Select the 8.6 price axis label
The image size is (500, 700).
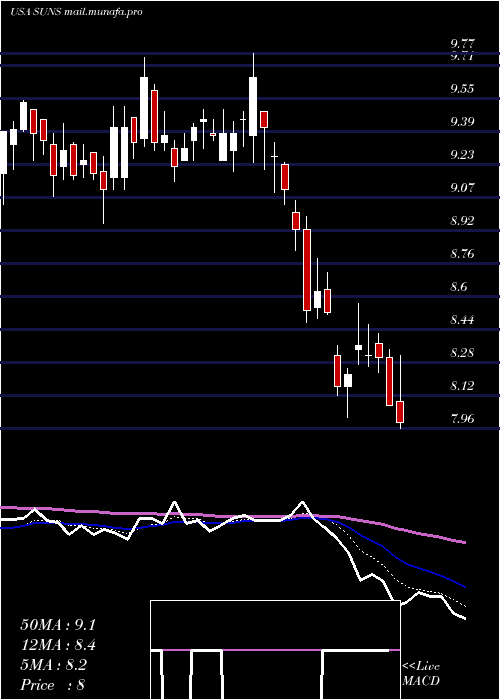tap(459, 287)
